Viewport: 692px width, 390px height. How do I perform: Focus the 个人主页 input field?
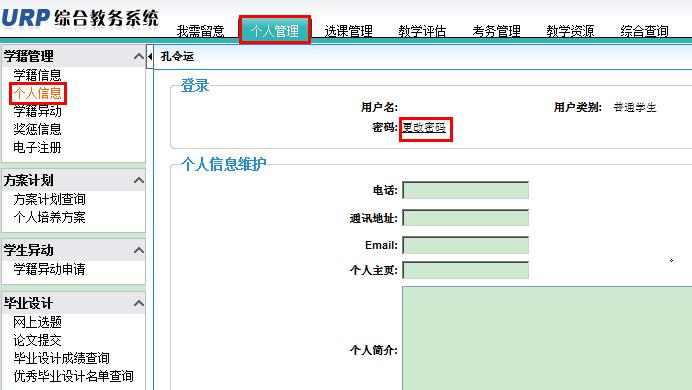(x=466, y=270)
